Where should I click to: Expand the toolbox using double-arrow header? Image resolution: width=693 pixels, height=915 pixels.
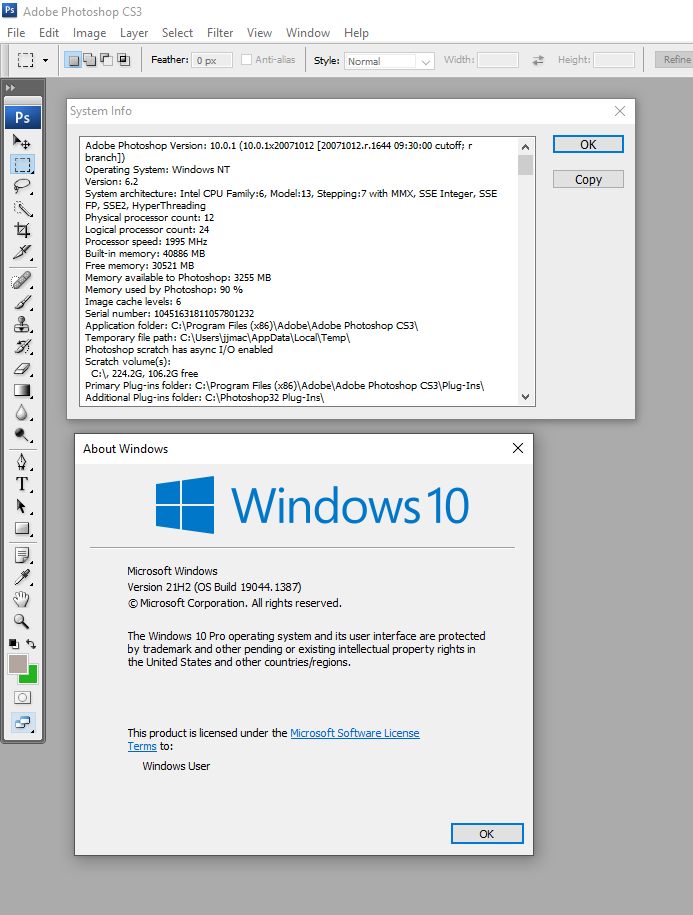10,88
